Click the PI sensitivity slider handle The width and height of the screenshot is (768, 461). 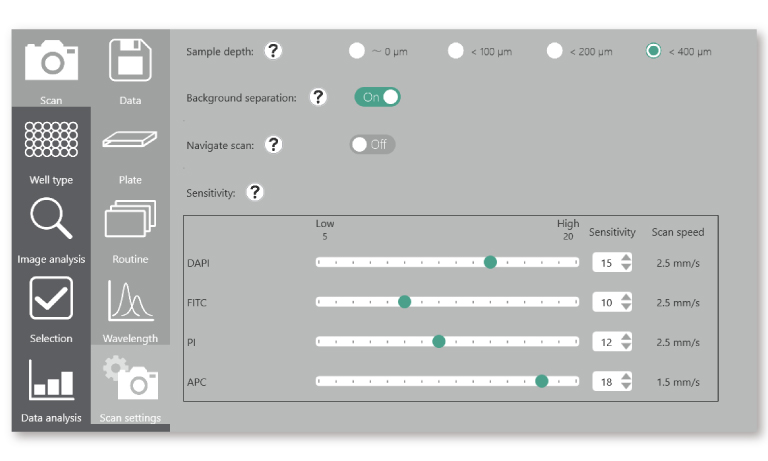point(438,341)
